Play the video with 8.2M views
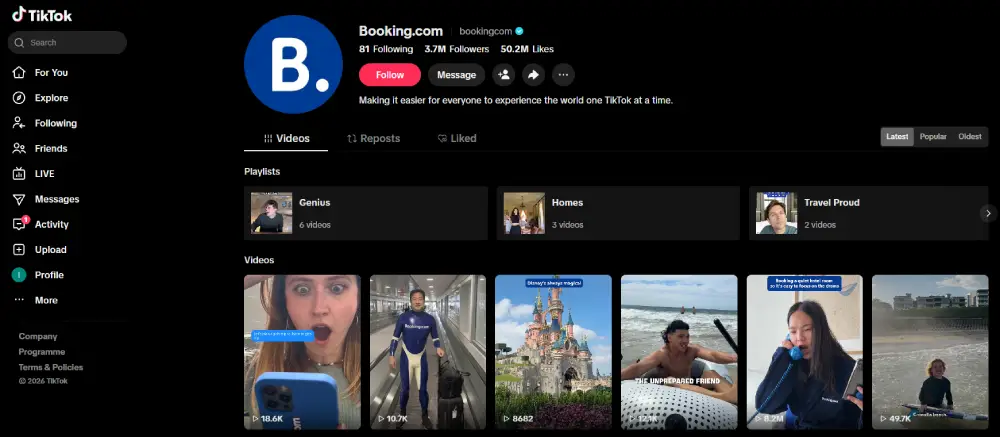The image size is (1000, 437). (805, 352)
